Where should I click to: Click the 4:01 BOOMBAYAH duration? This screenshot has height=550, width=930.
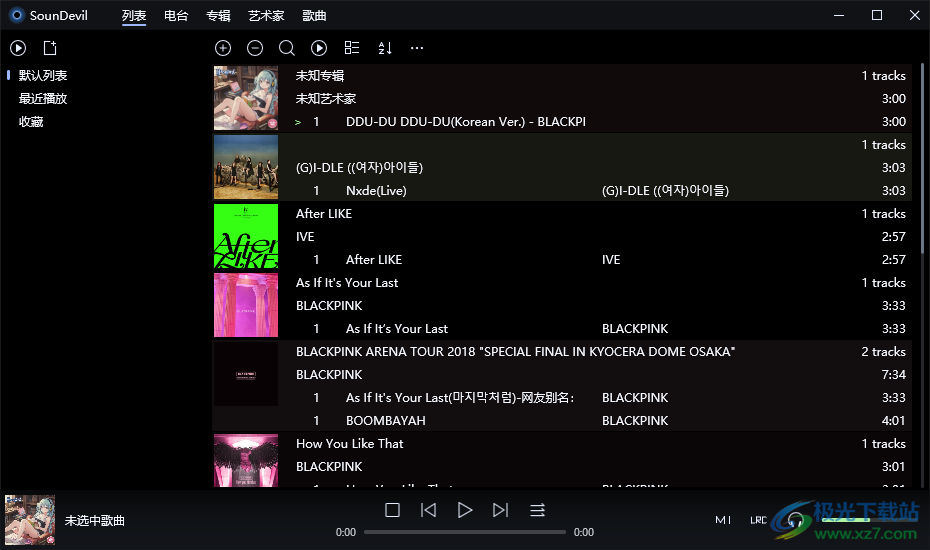point(893,421)
